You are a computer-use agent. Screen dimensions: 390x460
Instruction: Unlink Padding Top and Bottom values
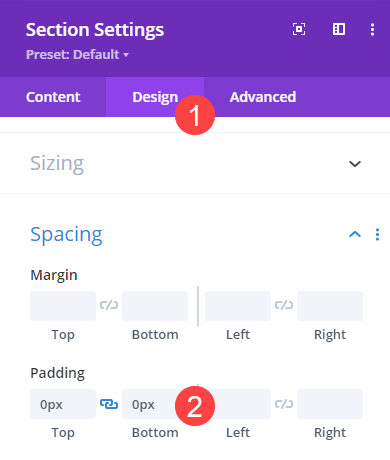pos(109,404)
